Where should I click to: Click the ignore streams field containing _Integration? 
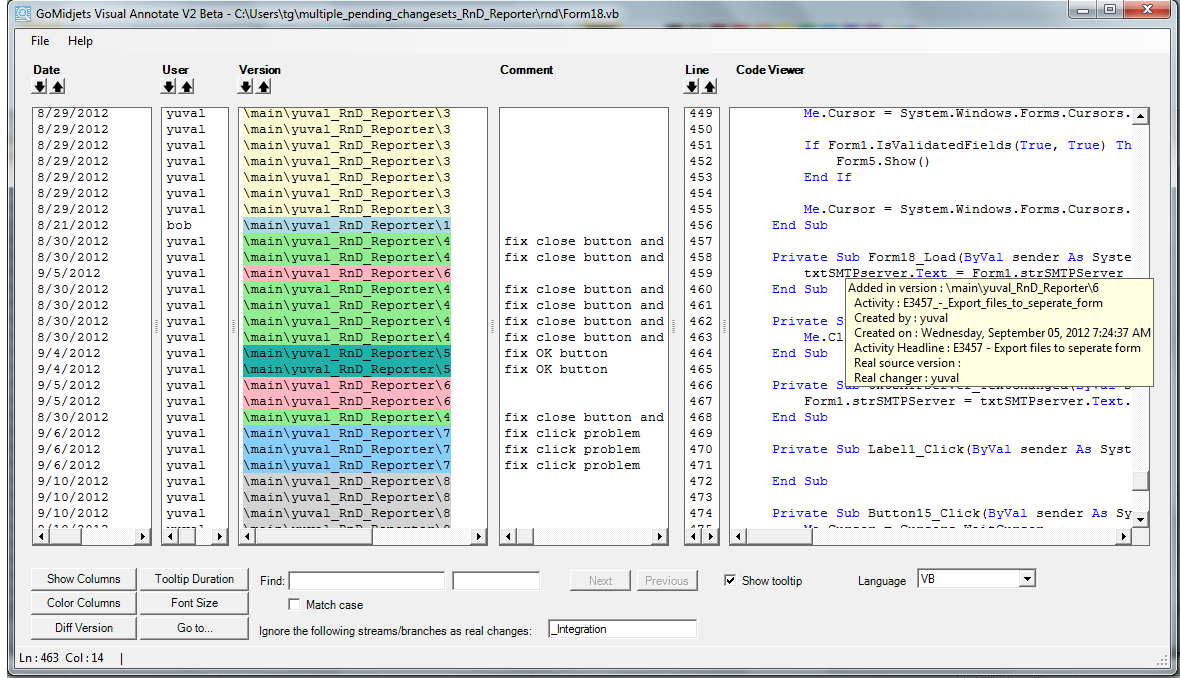(622, 629)
